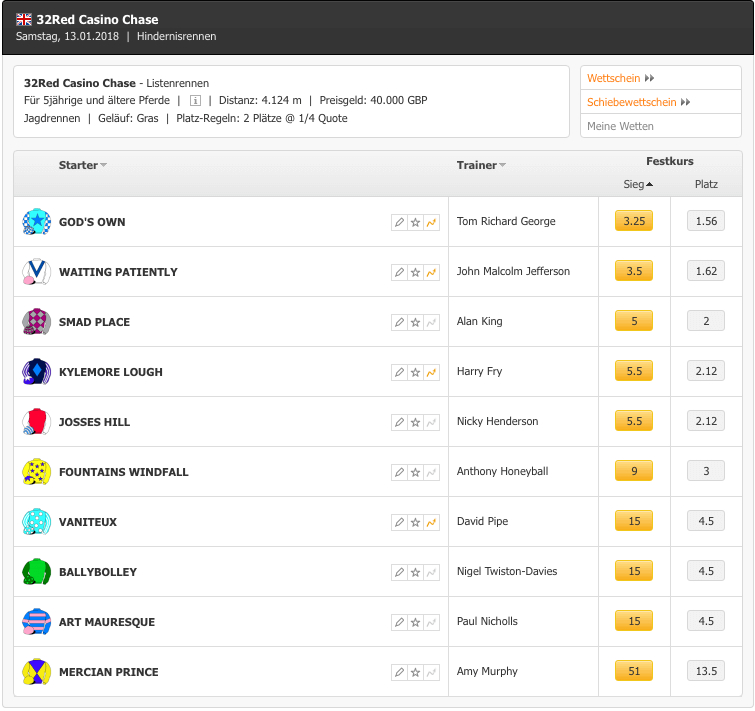Sort the list by Trainer column
This screenshot has height=711, width=755.
pos(481,165)
